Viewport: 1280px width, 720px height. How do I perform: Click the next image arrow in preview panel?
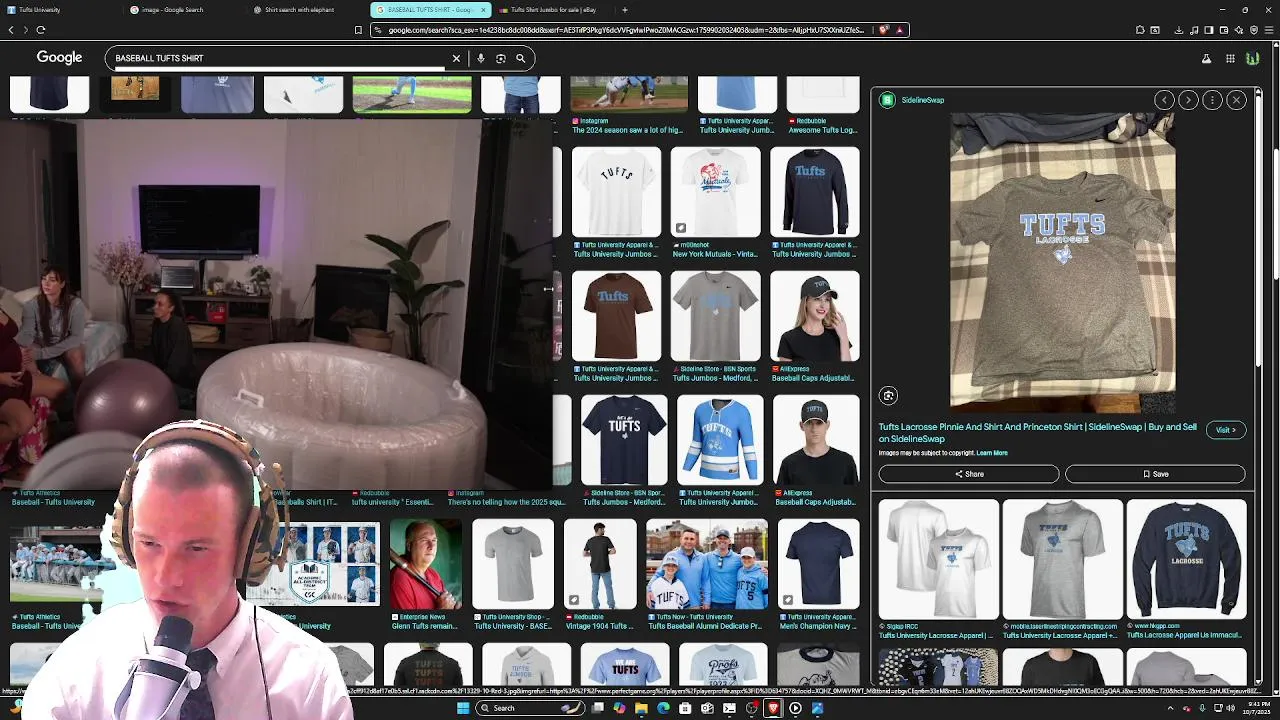[1188, 100]
